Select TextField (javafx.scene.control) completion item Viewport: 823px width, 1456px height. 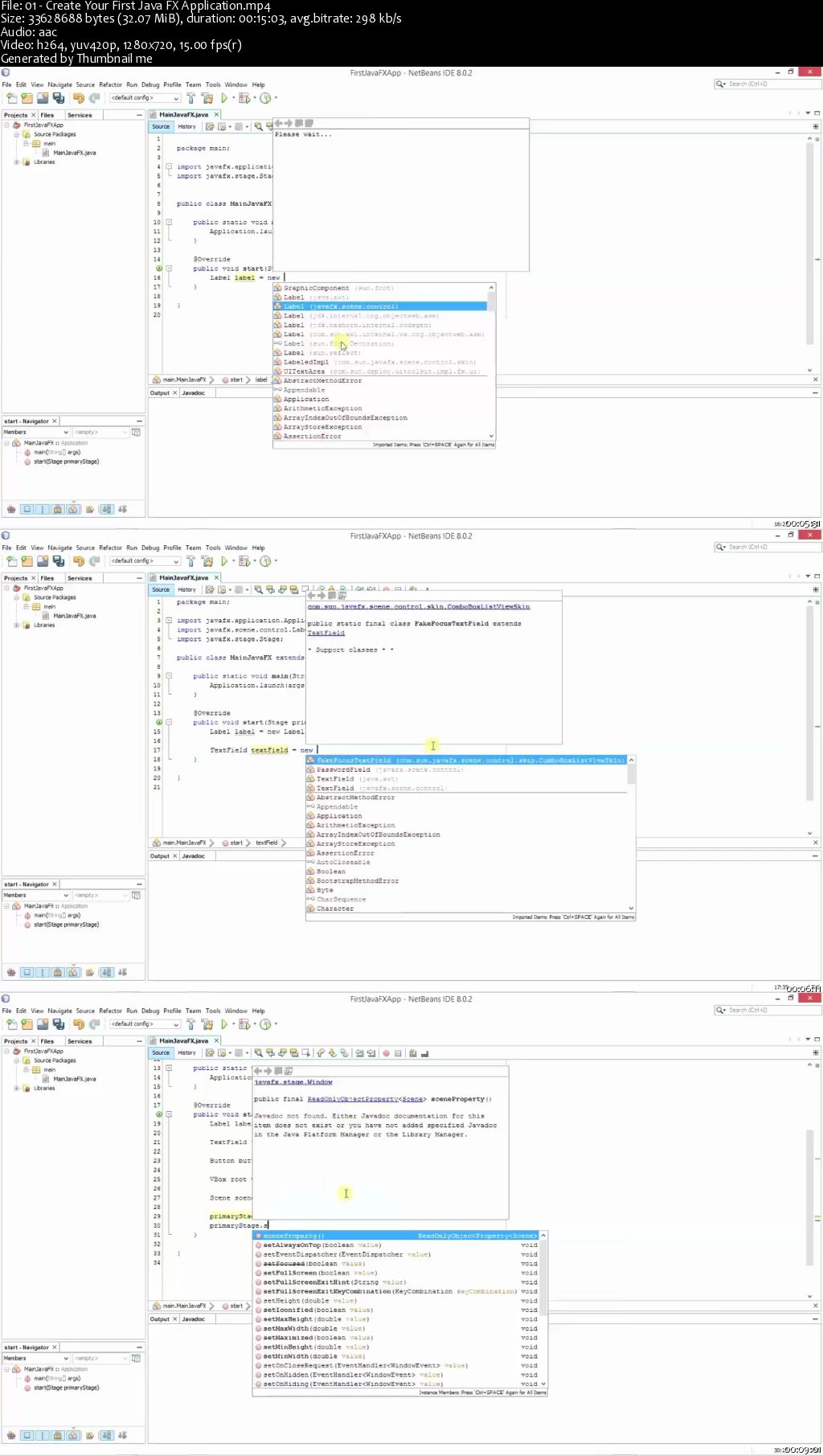466,788
